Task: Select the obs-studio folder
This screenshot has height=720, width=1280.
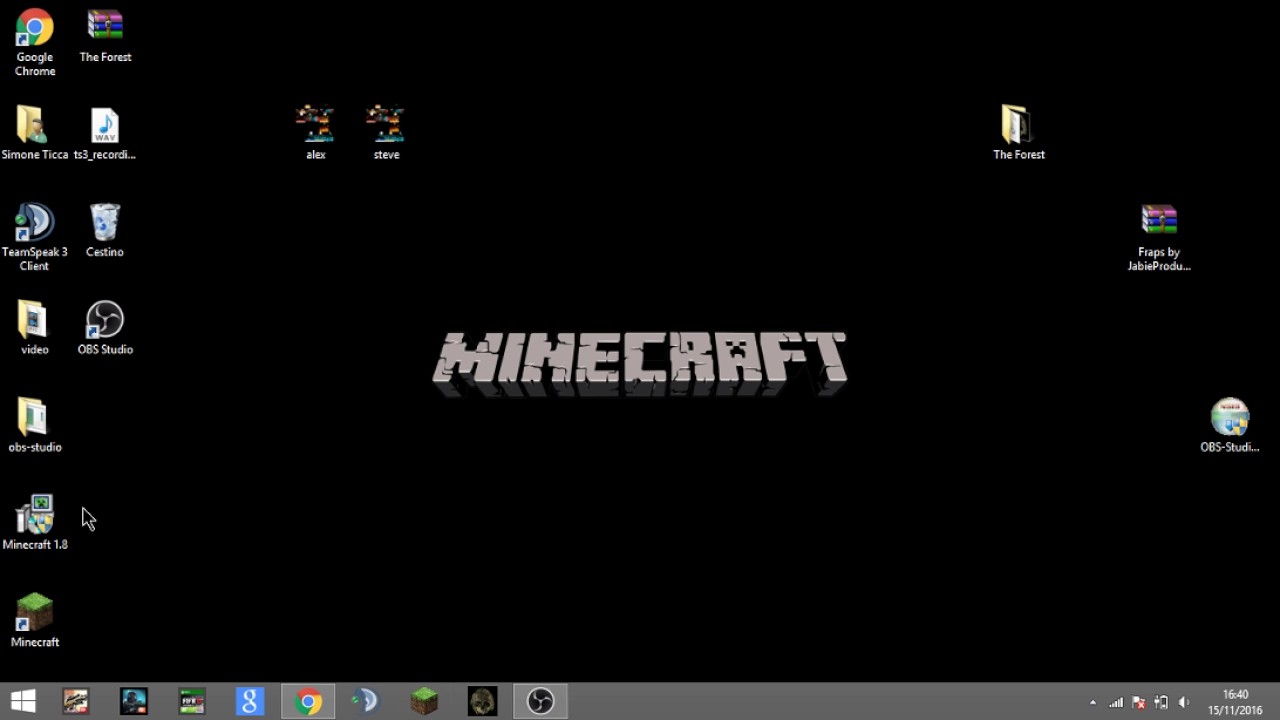Action: point(34,425)
